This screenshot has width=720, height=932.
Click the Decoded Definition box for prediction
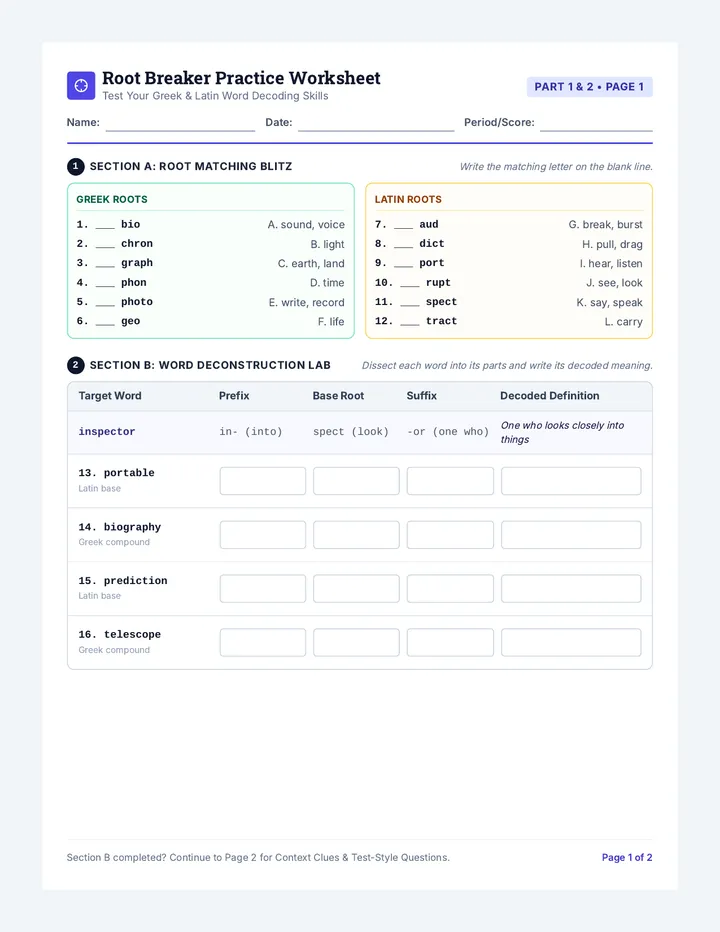pos(571,588)
